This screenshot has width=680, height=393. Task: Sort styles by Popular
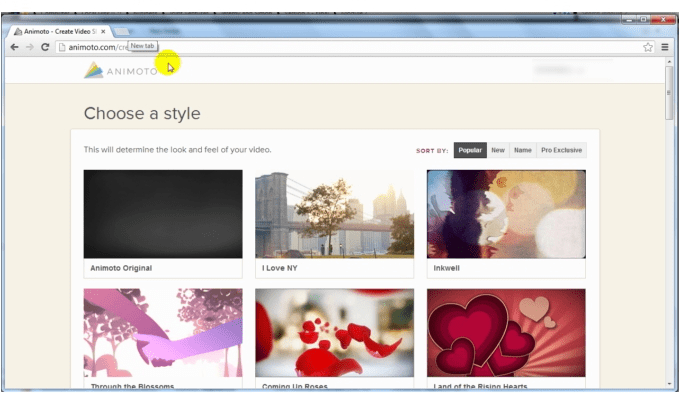click(470, 150)
